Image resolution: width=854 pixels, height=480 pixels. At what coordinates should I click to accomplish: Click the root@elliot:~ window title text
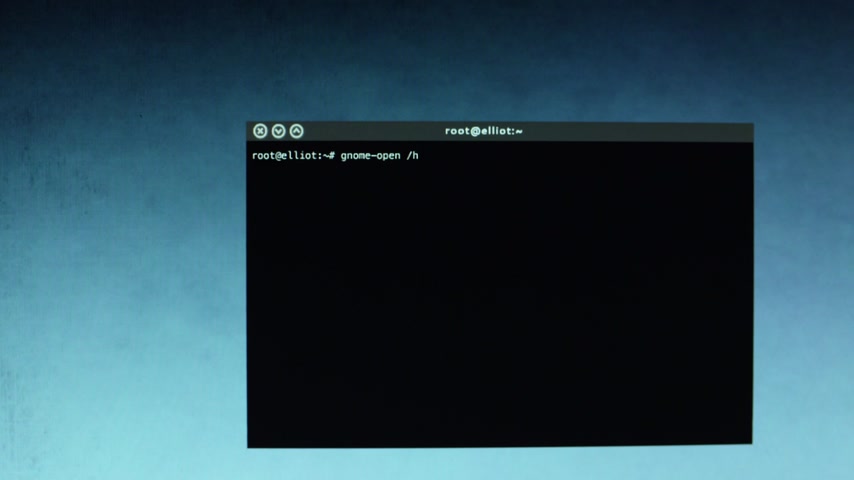point(483,131)
